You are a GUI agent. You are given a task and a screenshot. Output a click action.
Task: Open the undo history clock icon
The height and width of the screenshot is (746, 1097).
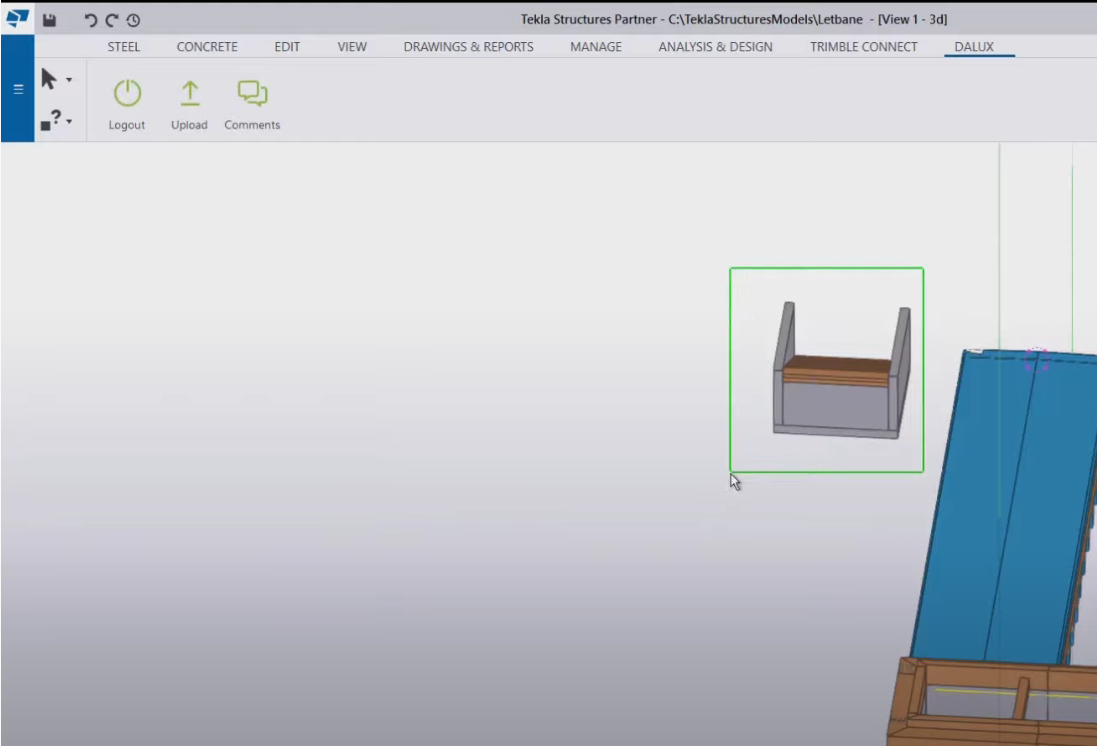(133, 19)
